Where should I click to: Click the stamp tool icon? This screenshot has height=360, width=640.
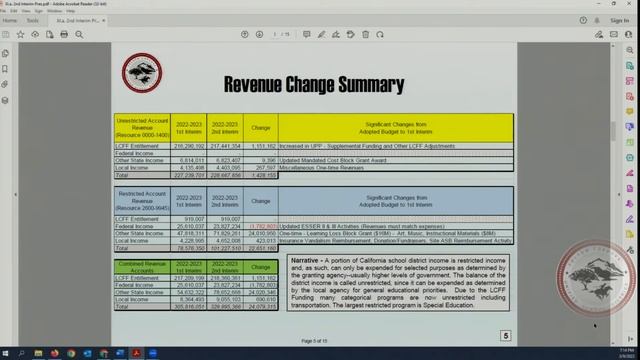[x=351, y=35]
